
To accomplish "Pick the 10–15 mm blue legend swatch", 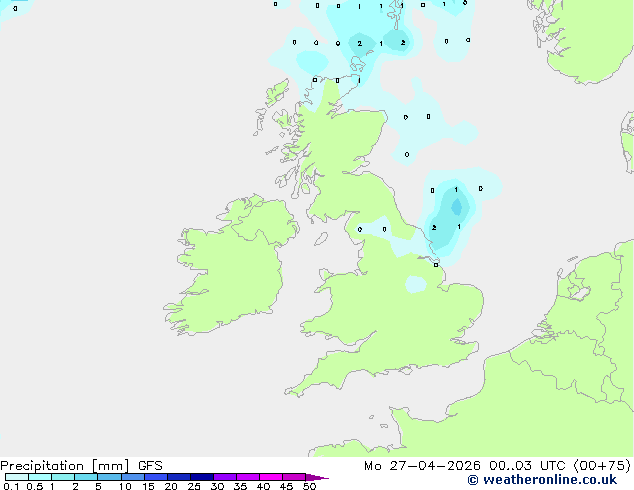I will (133, 477).
